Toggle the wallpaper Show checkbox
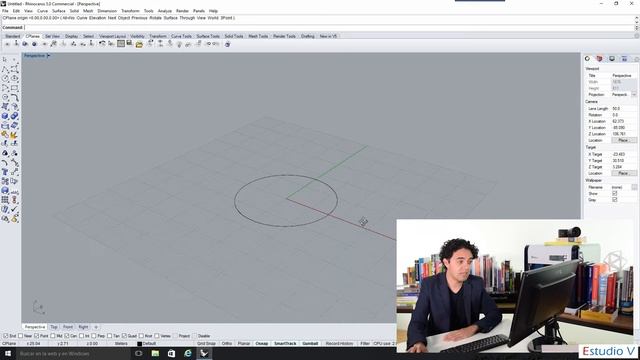The width and height of the screenshot is (640, 360). [614, 193]
